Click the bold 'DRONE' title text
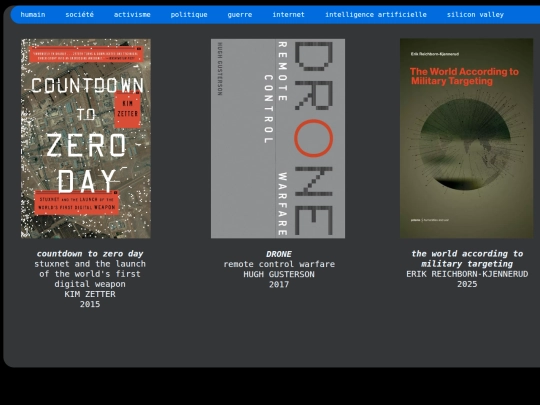The width and height of the screenshot is (540, 405). [x=279, y=254]
